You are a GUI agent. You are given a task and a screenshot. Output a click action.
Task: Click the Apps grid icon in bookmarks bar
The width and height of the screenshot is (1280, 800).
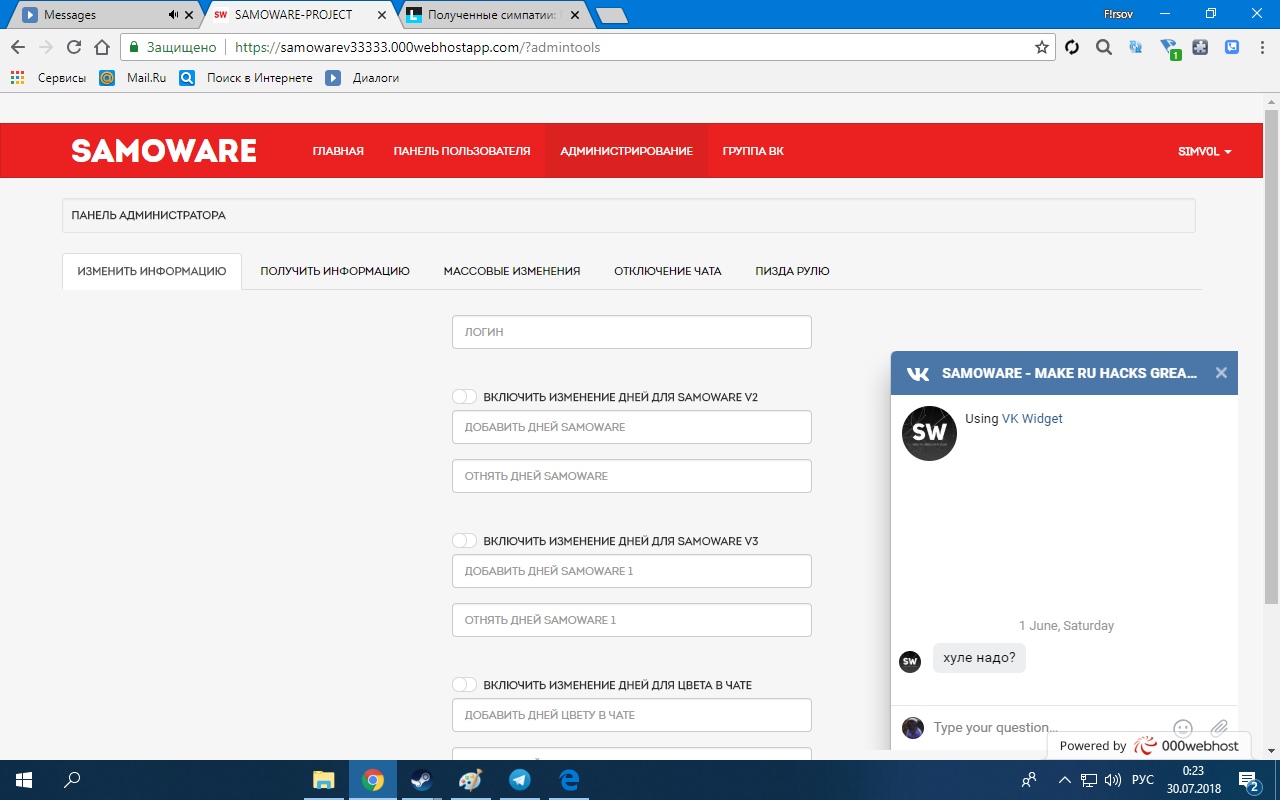17,78
